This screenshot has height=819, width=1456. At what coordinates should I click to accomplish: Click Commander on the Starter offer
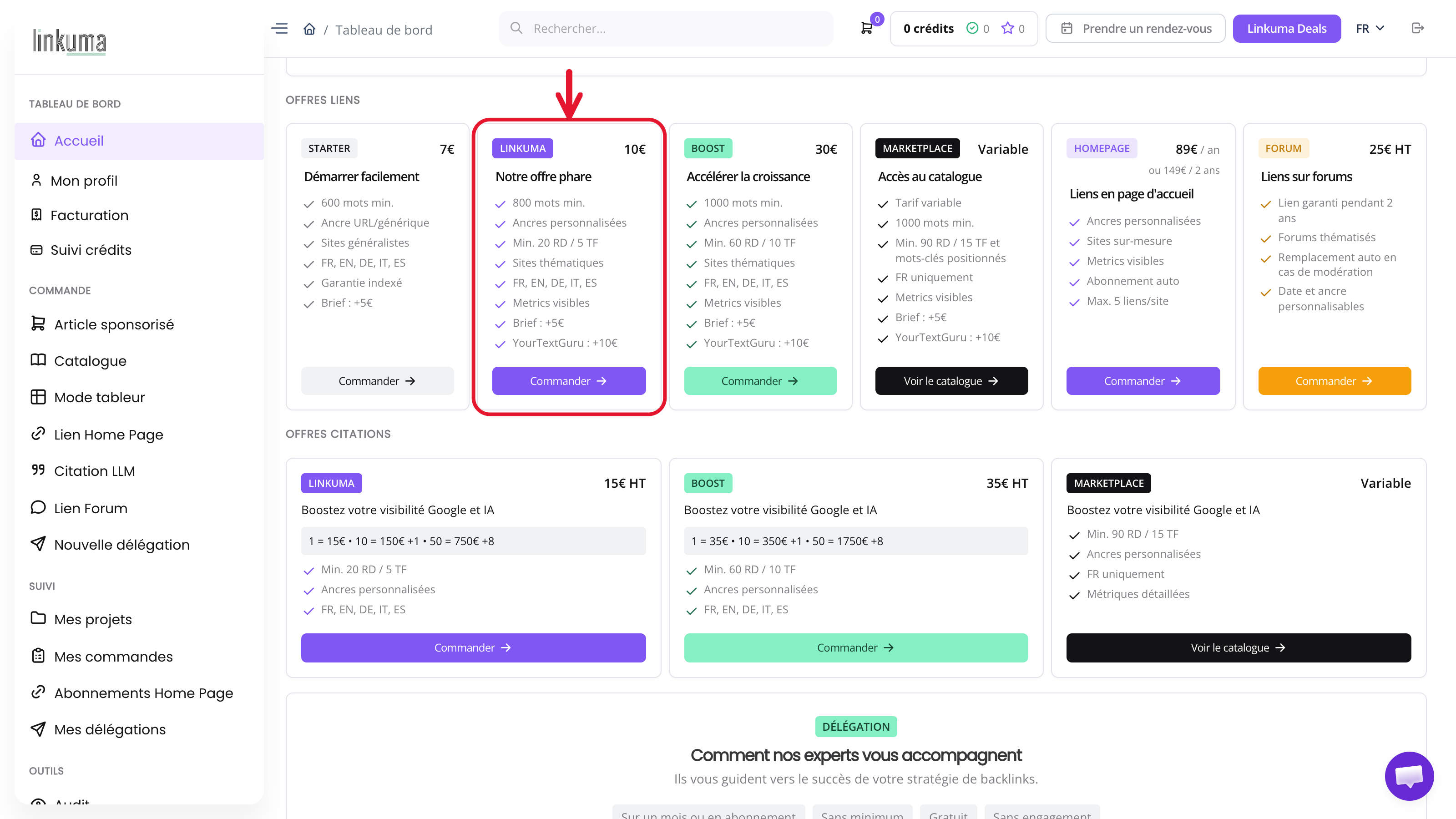(378, 381)
